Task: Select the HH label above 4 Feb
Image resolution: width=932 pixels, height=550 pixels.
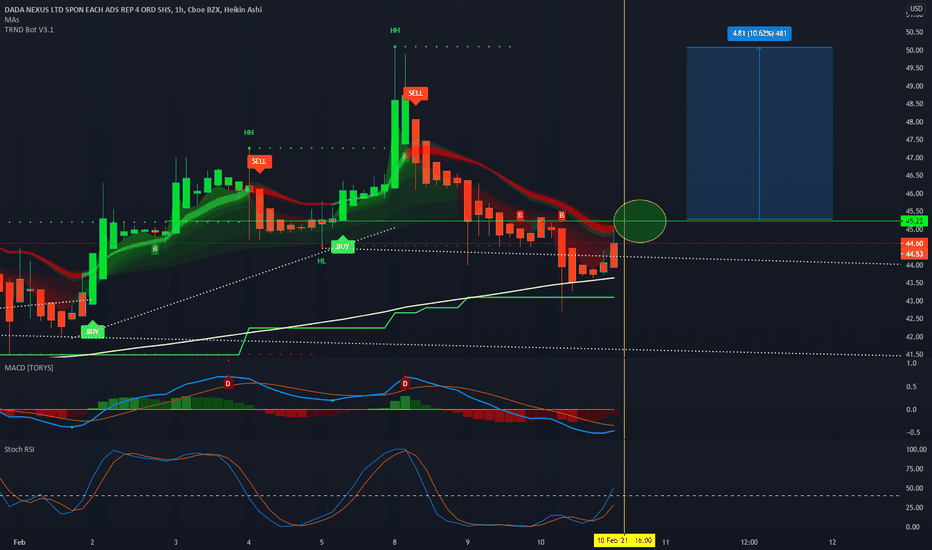Action: 248,133
